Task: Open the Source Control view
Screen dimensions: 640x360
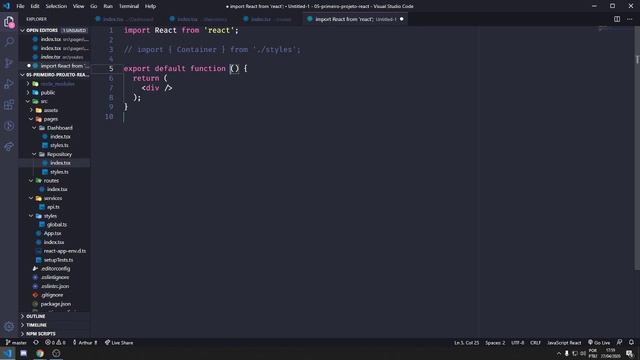Action: coord(9,63)
